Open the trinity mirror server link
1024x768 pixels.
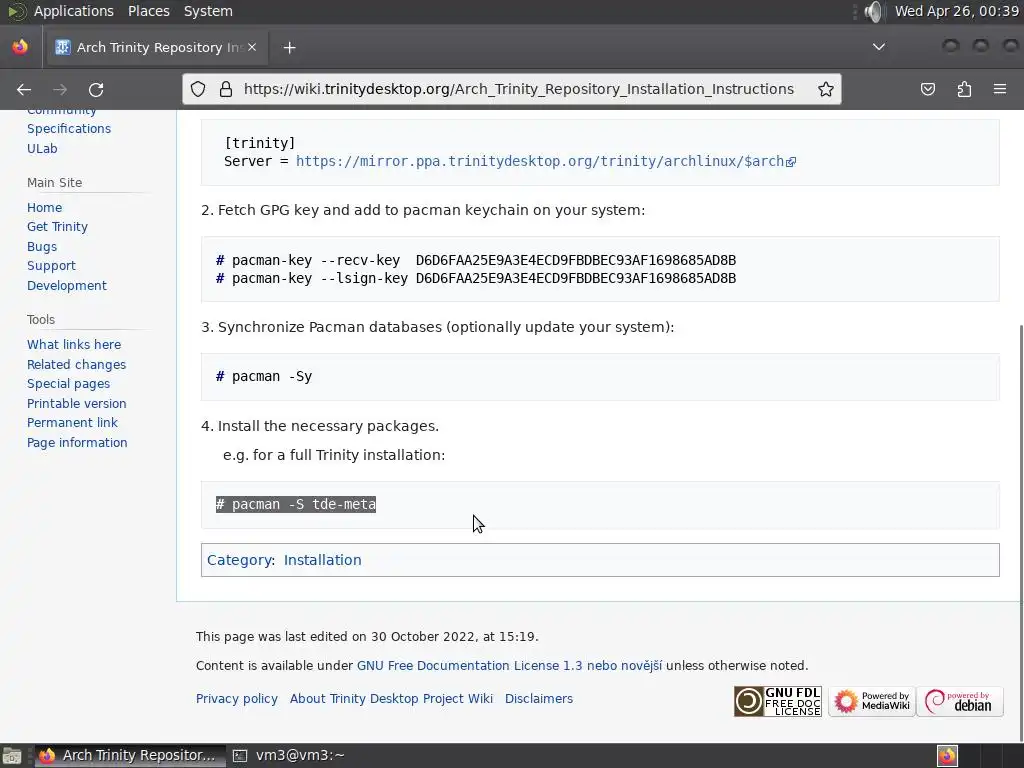[545, 161]
